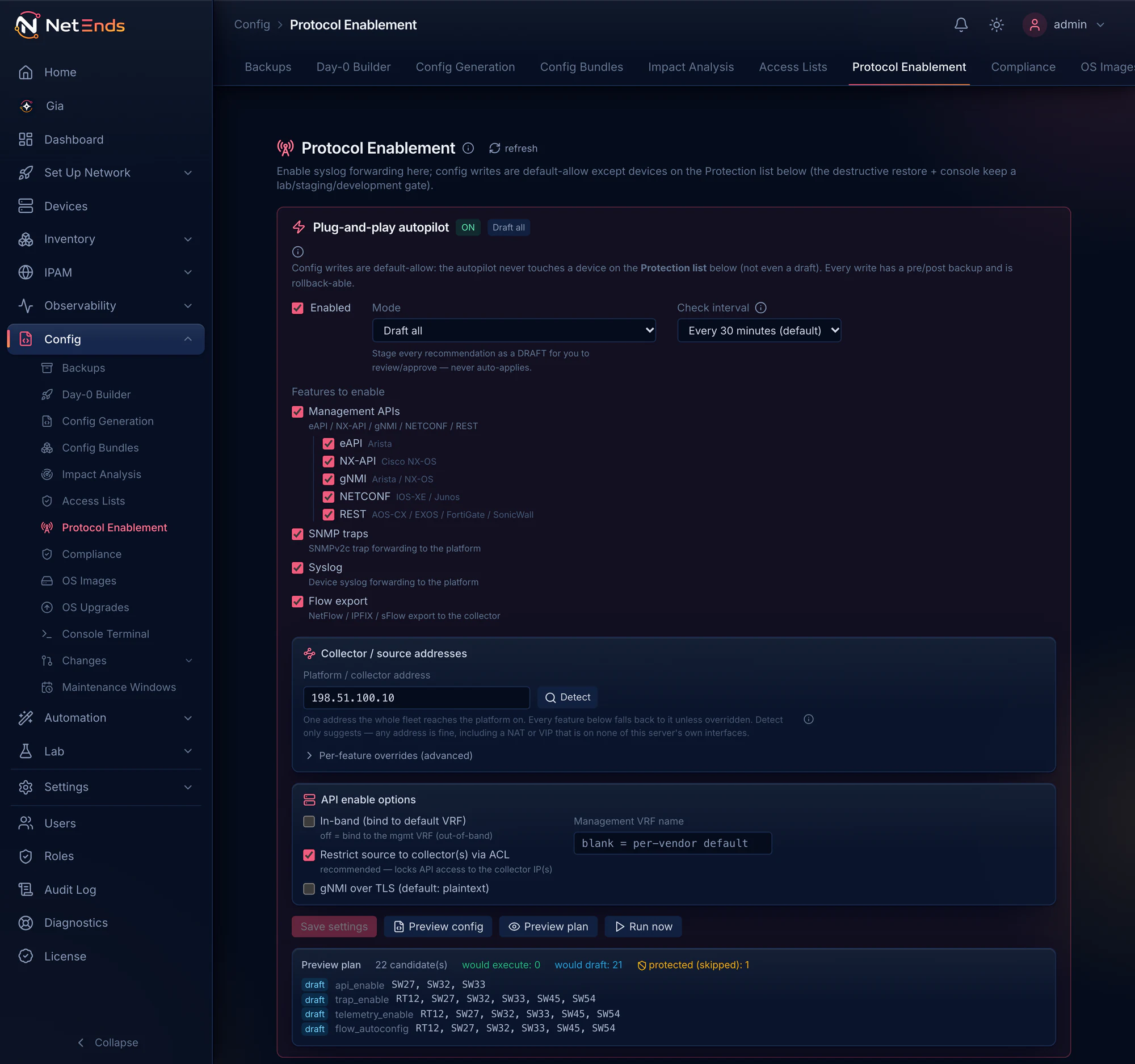
Task: Switch to the Access Lists tab
Action: click(792, 67)
